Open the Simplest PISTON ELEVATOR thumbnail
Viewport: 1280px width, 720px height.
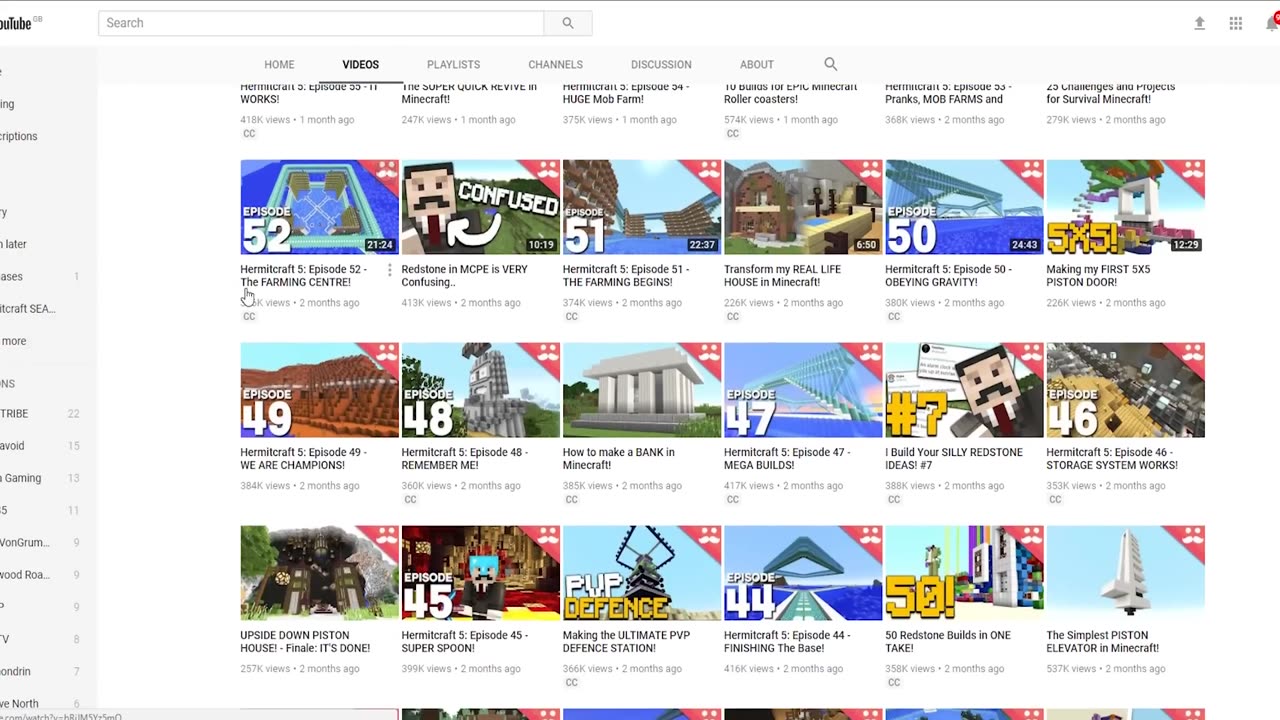pyautogui.click(x=1125, y=573)
